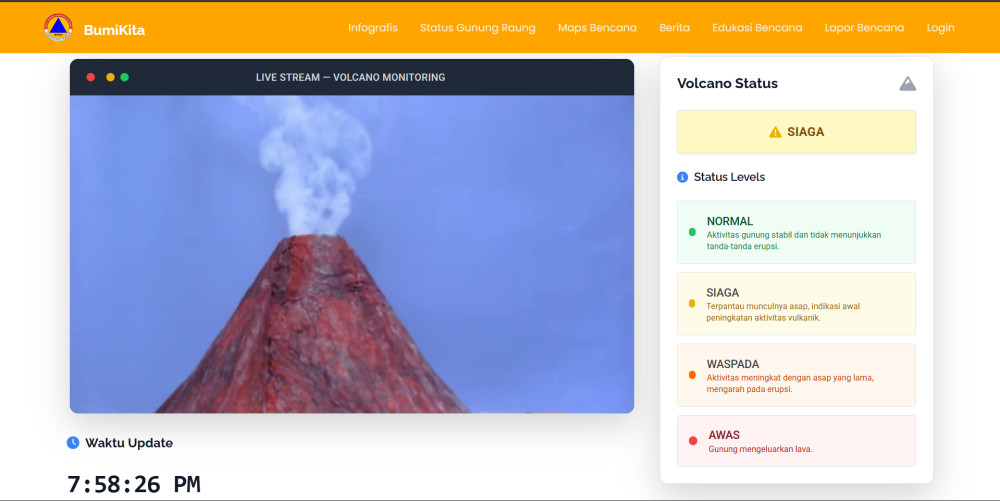Go to Maps Bencana
Viewport: 1000px width, 501px height.
pyautogui.click(x=597, y=28)
